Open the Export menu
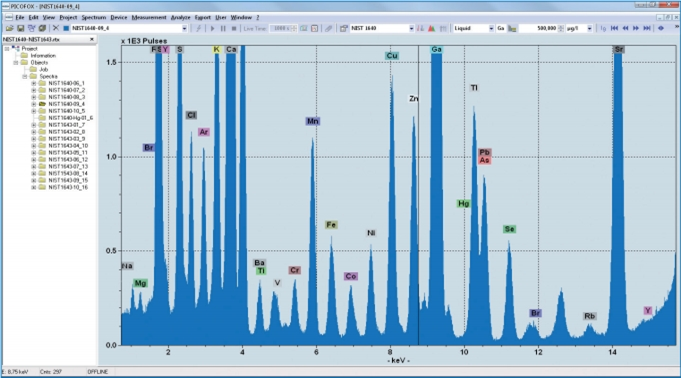The width and height of the screenshot is (681, 378). pyautogui.click(x=202, y=17)
